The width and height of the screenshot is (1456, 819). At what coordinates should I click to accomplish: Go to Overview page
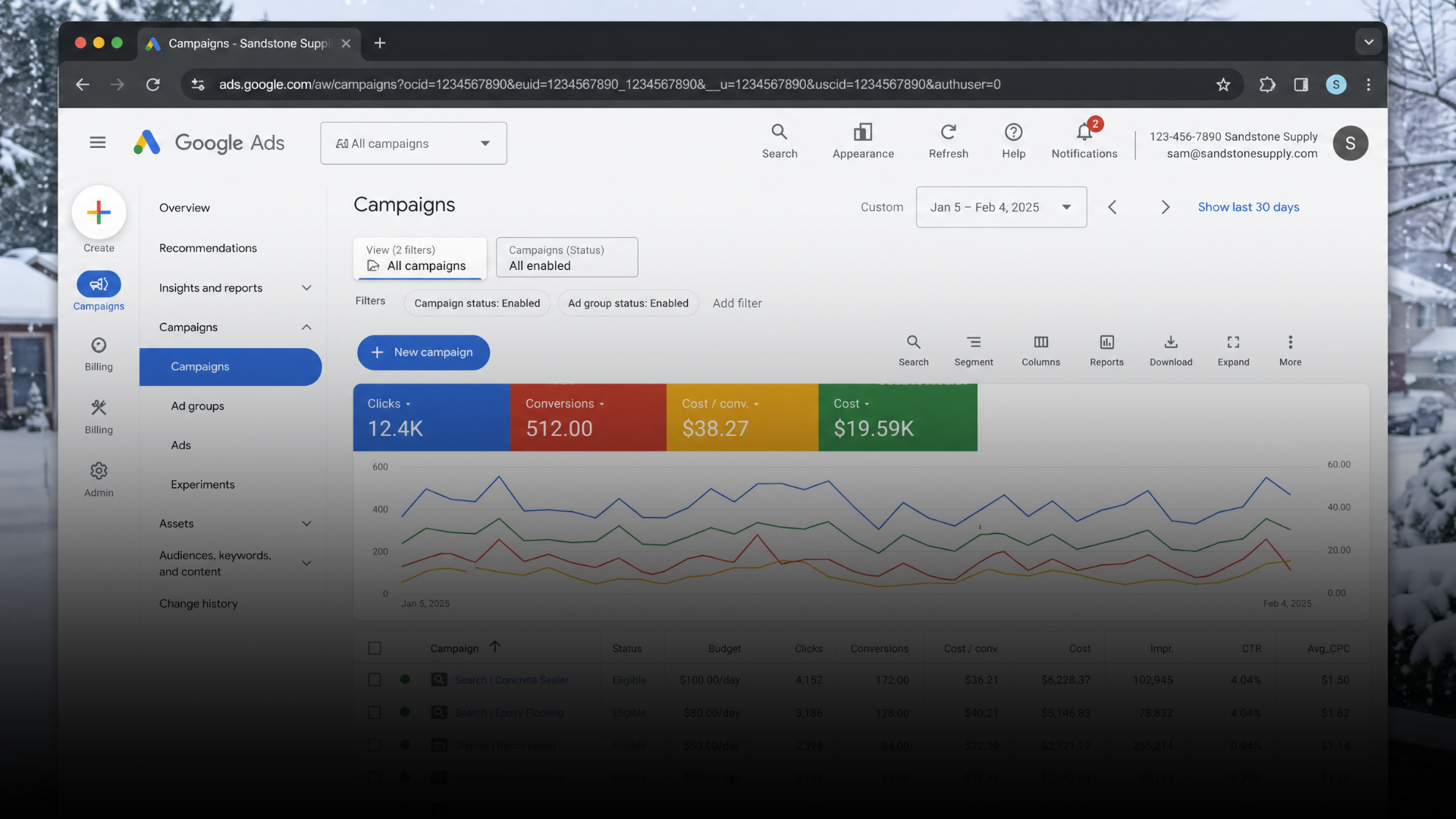(184, 208)
